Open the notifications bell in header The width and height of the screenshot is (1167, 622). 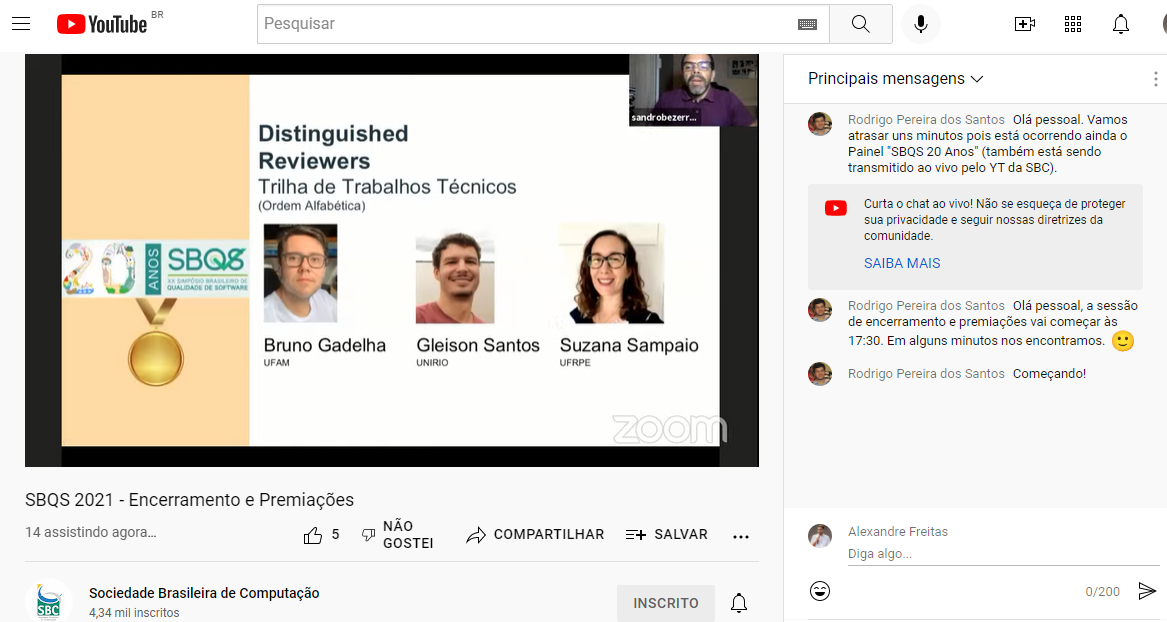pos(1121,24)
